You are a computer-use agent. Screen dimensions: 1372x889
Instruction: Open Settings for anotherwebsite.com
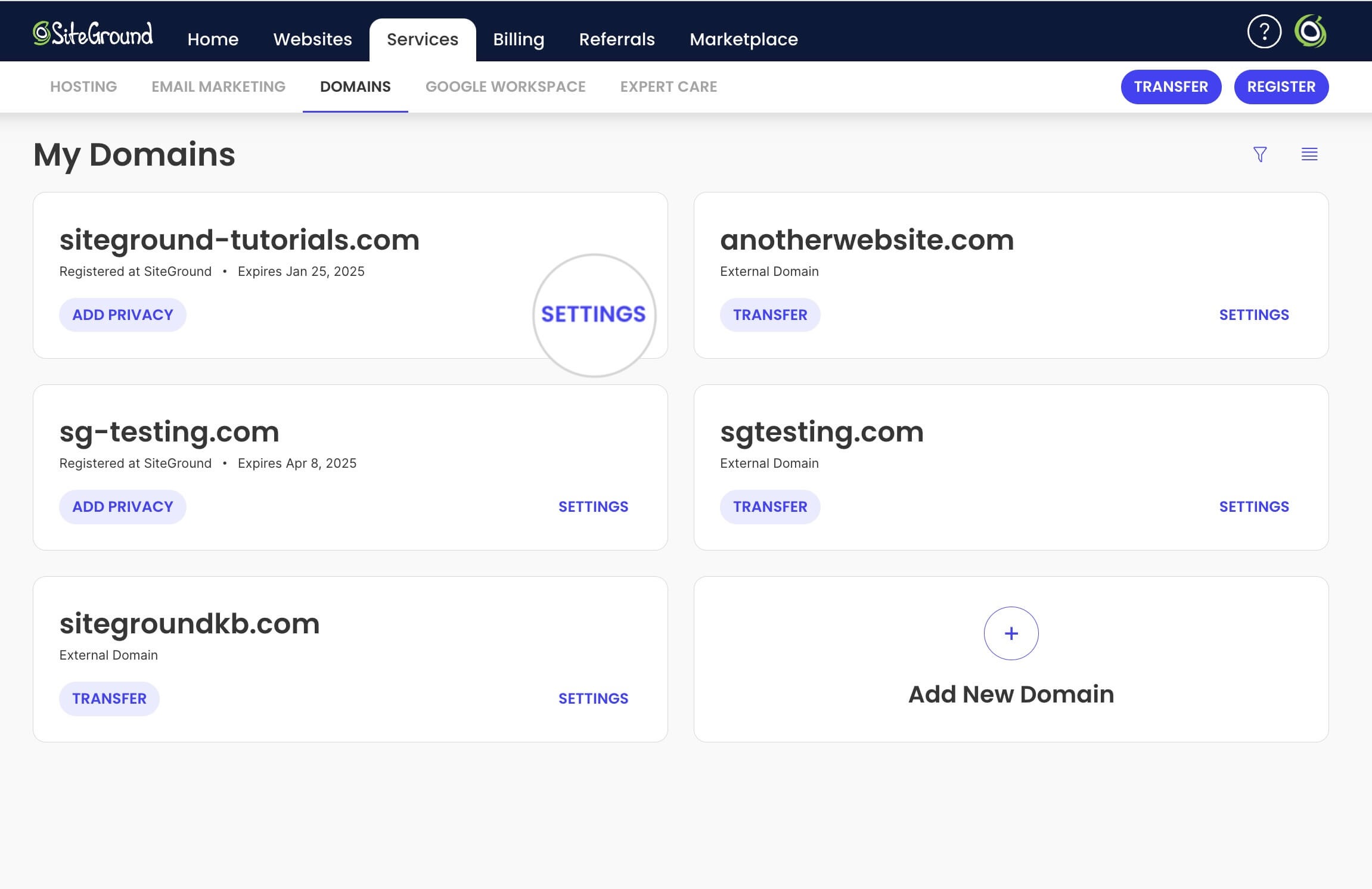1254,314
